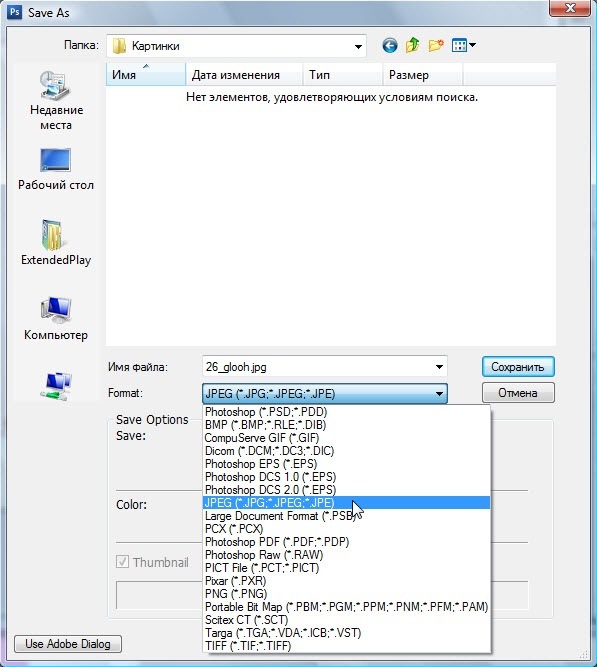597x667 pixels.
Task: Click Use Adobe Dialog button
Action: tap(68, 644)
